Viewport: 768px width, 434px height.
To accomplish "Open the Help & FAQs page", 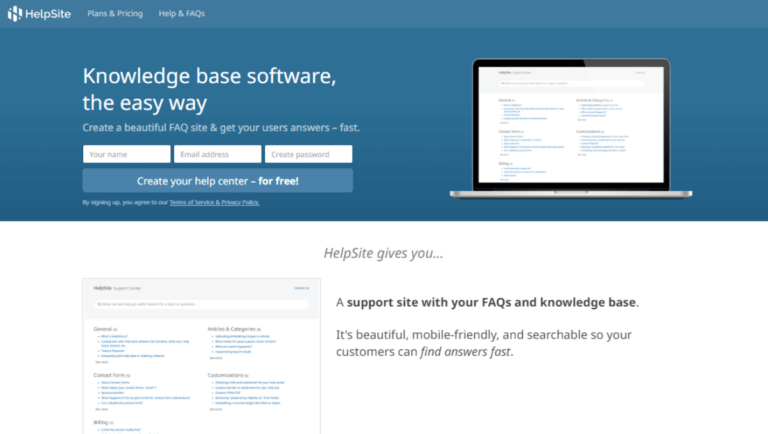I will pyautogui.click(x=182, y=14).
